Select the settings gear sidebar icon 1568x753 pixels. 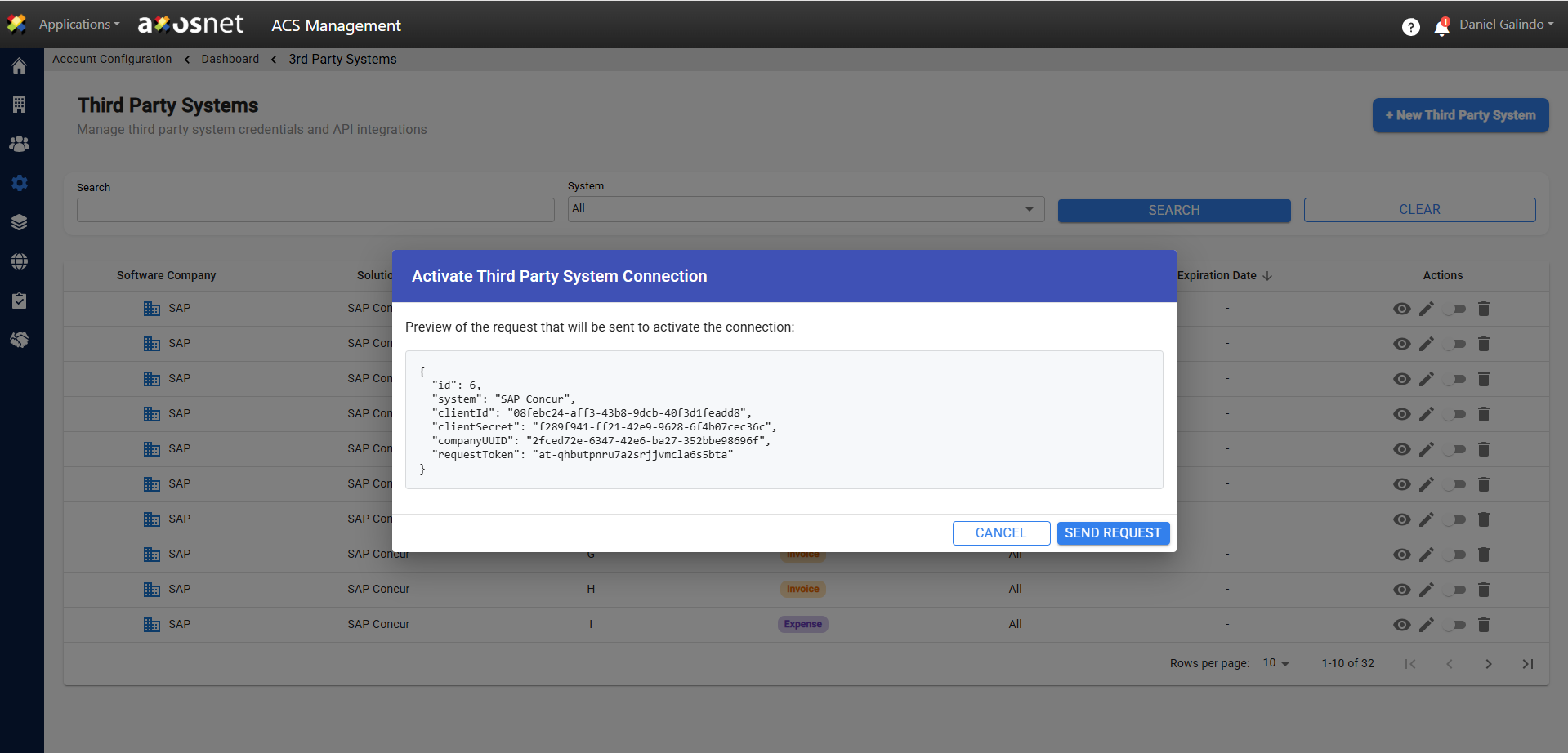click(20, 183)
